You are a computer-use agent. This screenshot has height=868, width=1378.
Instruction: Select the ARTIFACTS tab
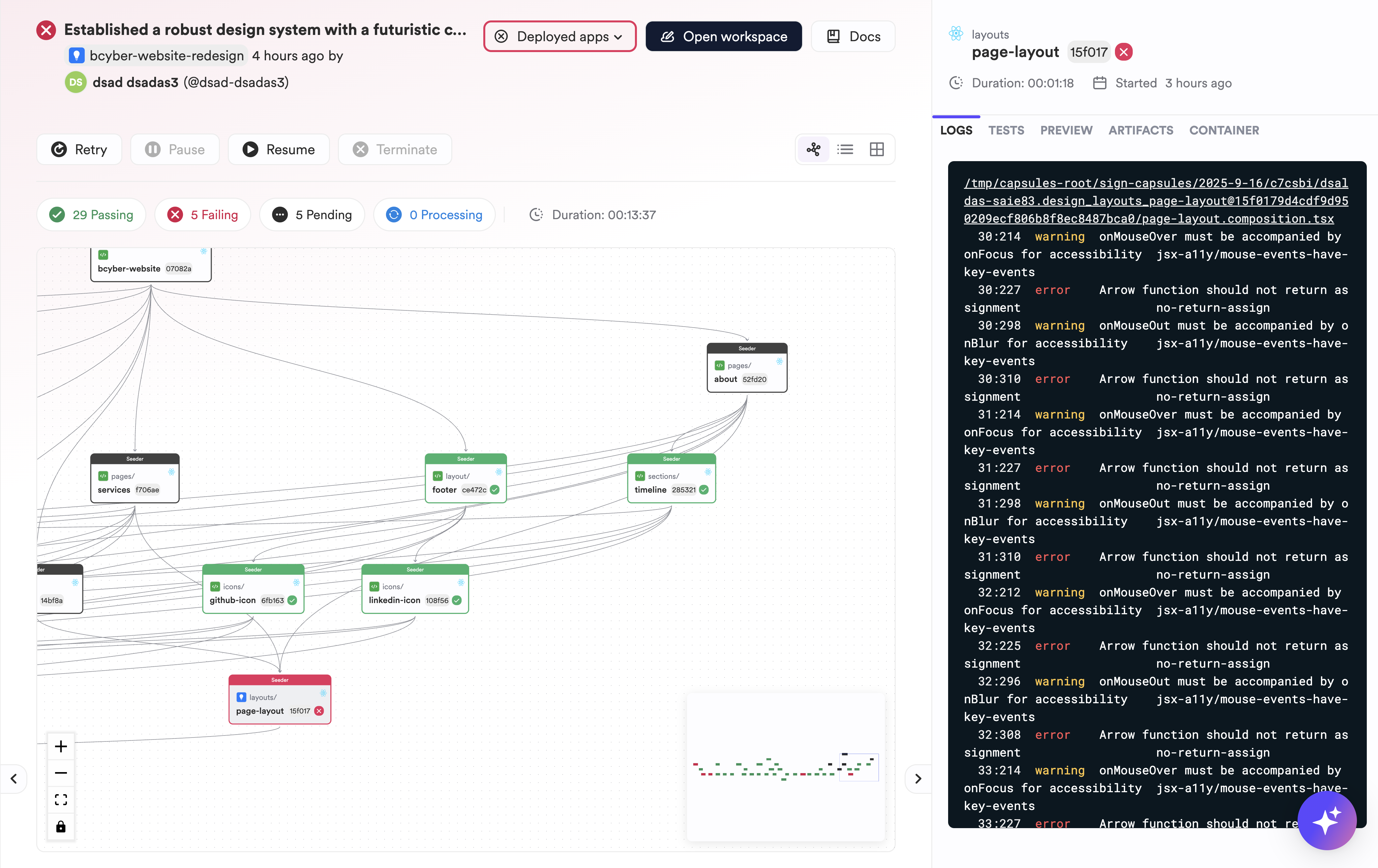pos(1141,130)
